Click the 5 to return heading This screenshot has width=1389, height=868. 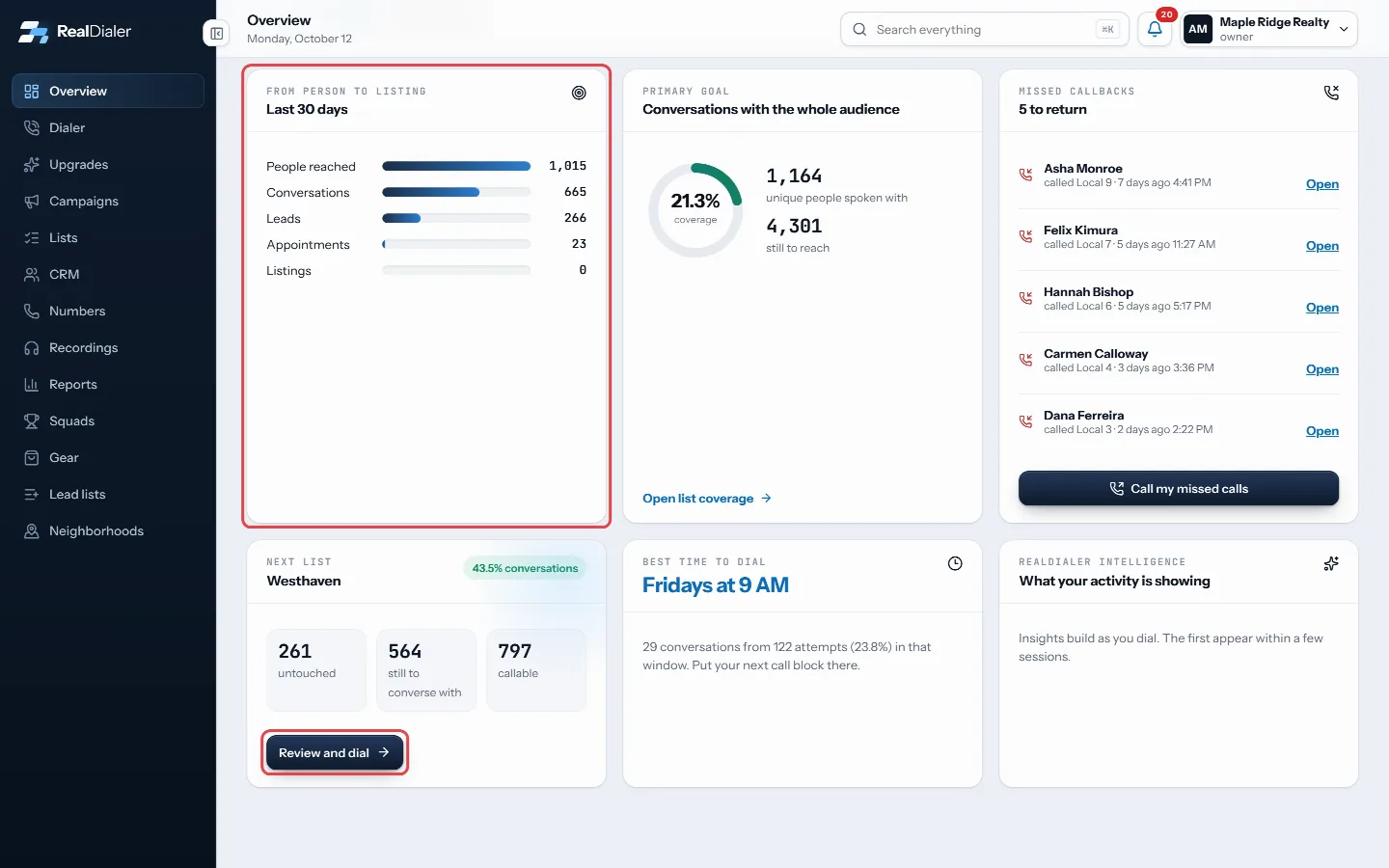(x=1052, y=109)
